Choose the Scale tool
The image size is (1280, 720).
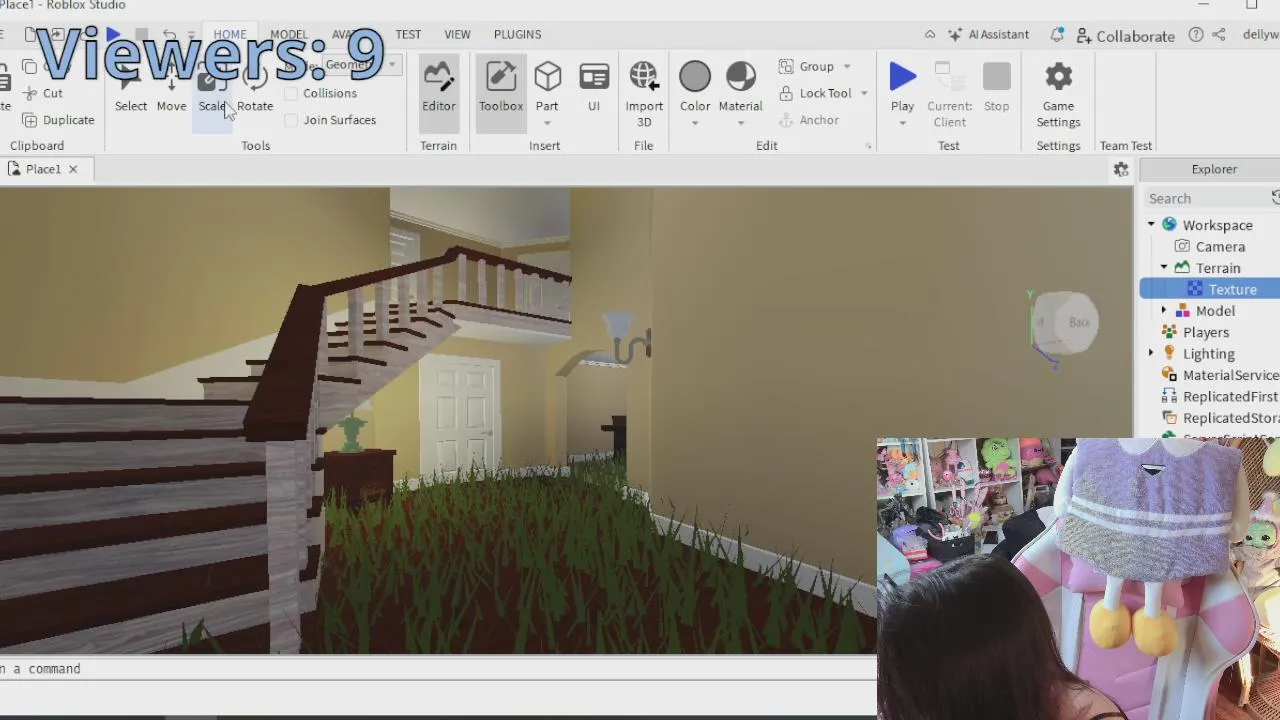point(212,93)
